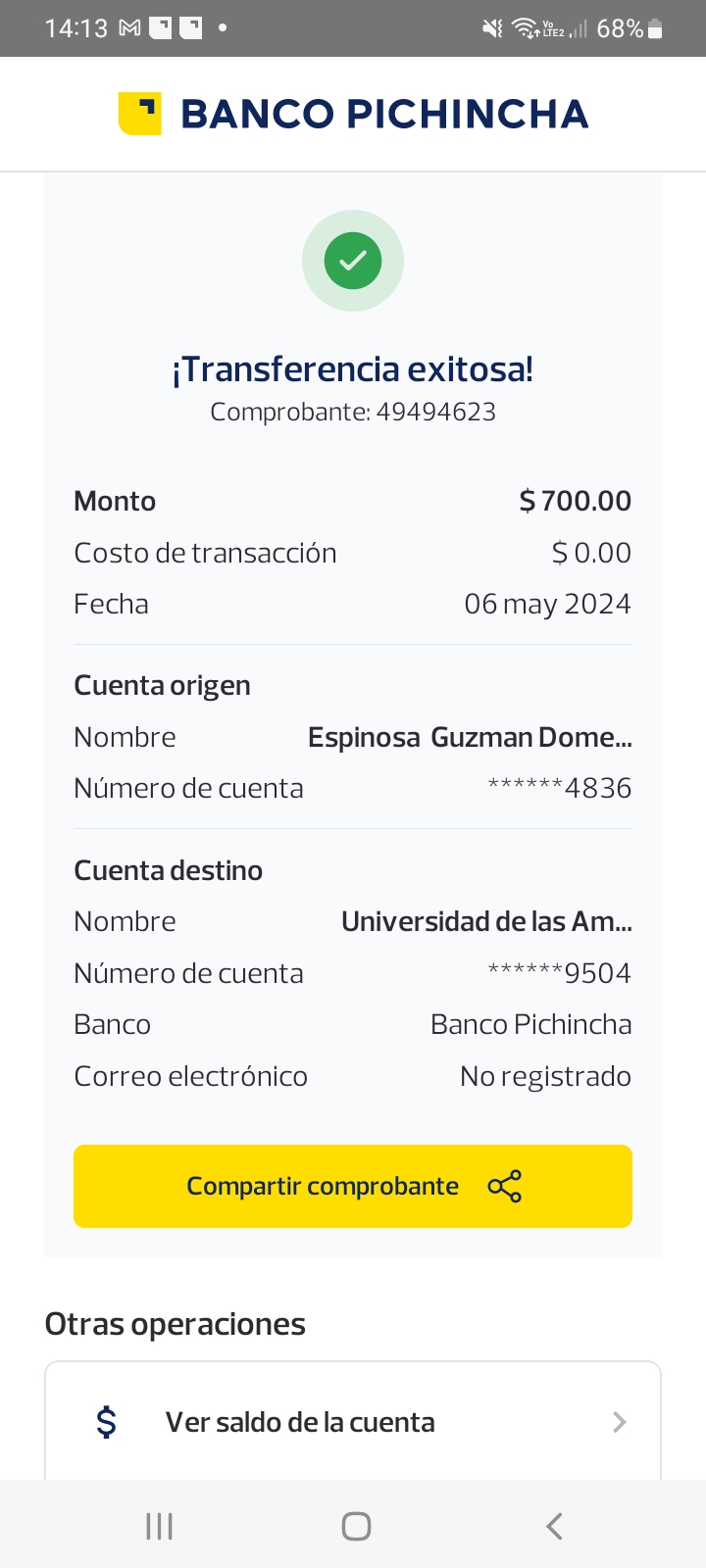The width and height of the screenshot is (706, 1568).
Task: Tap the battery indicator in status bar
Action: coord(655,29)
